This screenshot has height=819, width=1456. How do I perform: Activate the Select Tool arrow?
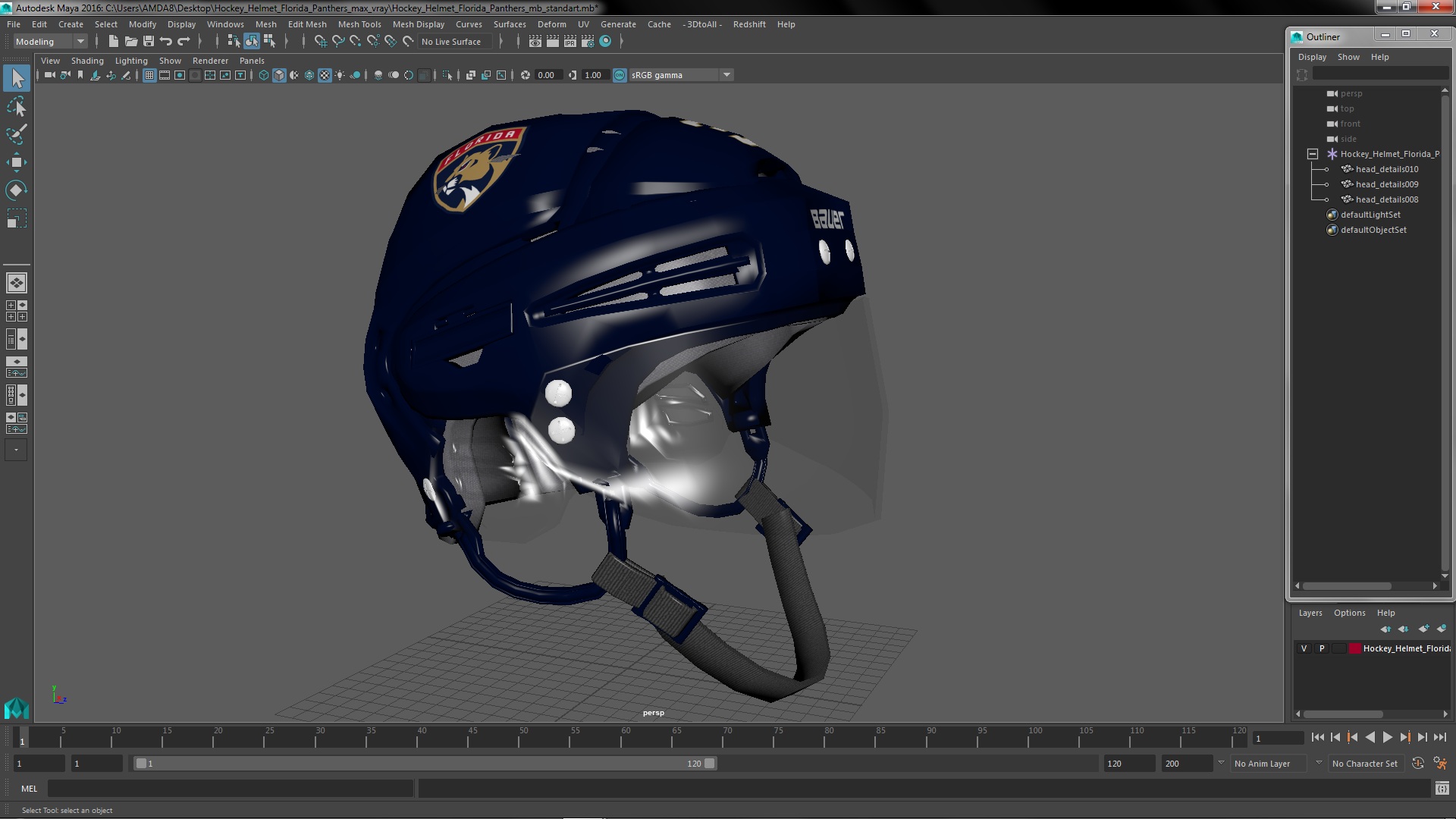pos(17,78)
